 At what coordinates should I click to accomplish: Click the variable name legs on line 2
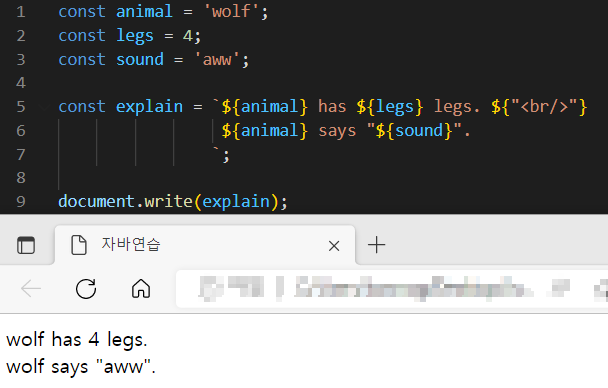point(135,36)
